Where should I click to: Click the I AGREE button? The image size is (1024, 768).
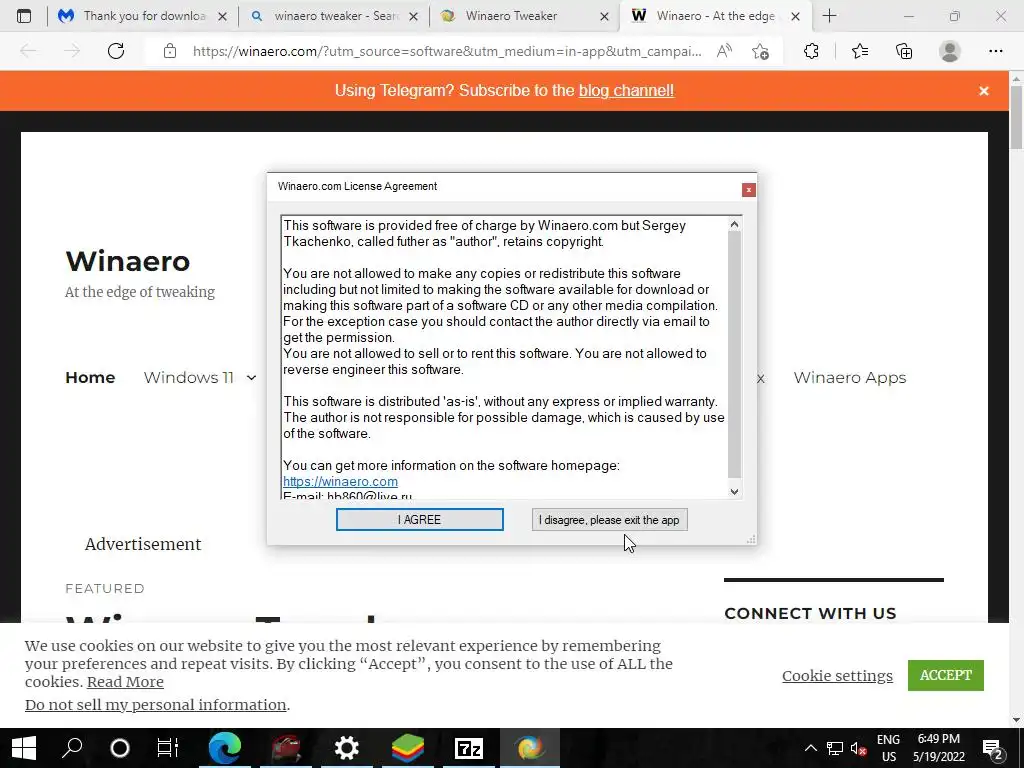tap(419, 520)
